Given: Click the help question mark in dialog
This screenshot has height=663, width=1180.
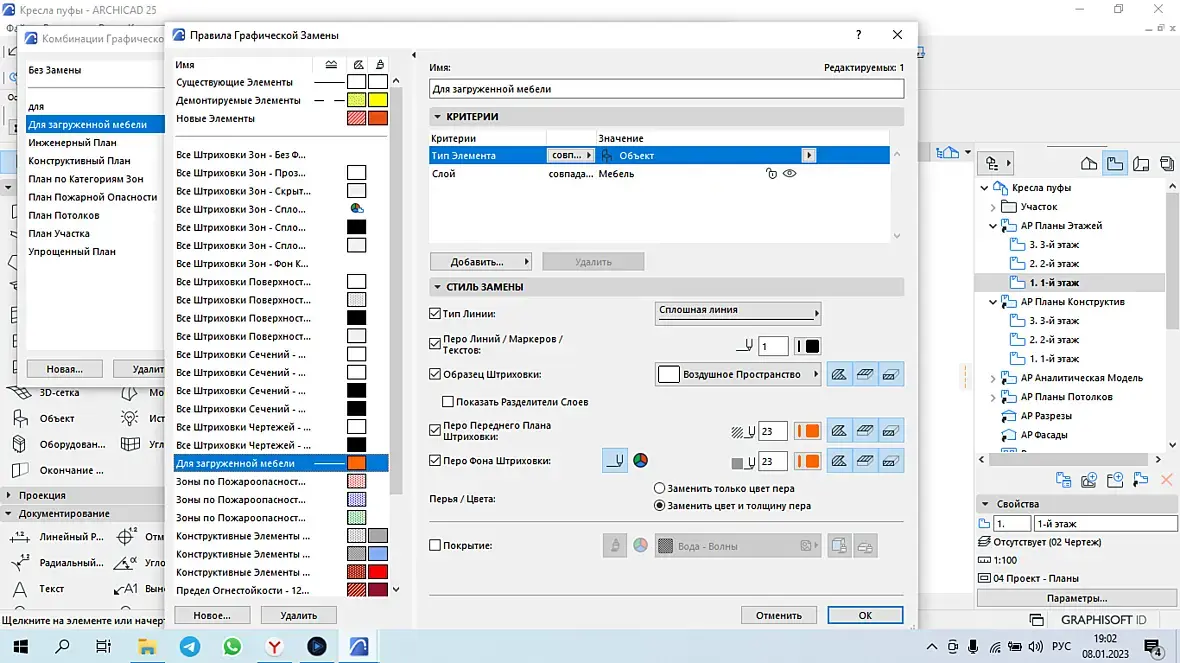Looking at the screenshot, I should point(859,35).
